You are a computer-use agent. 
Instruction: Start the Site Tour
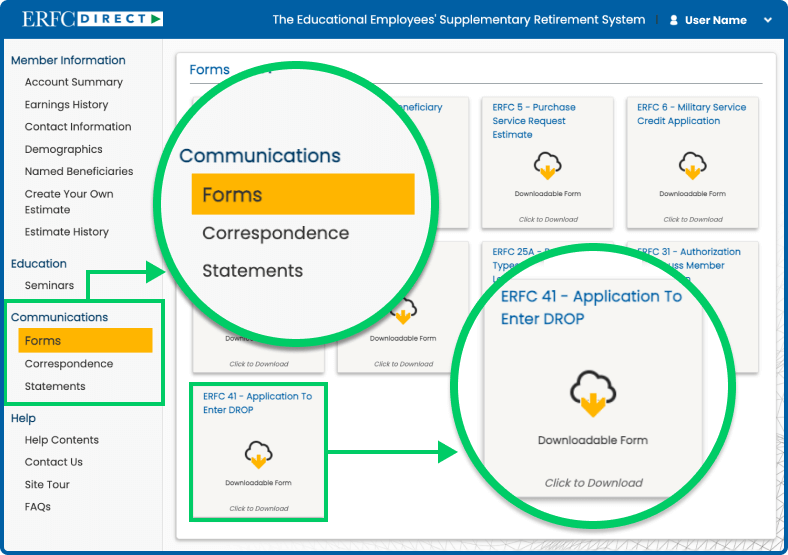pyautogui.click(x=47, y=485)
